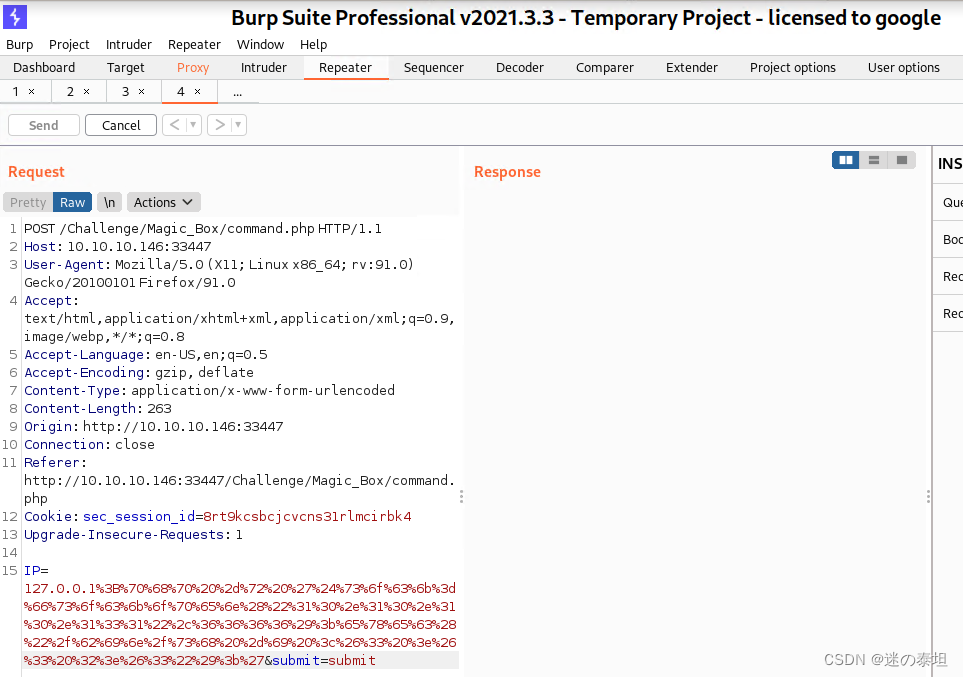This screenshot has height=677, width=963.
Task: Click the Cancel button
Action: (121, 125)
